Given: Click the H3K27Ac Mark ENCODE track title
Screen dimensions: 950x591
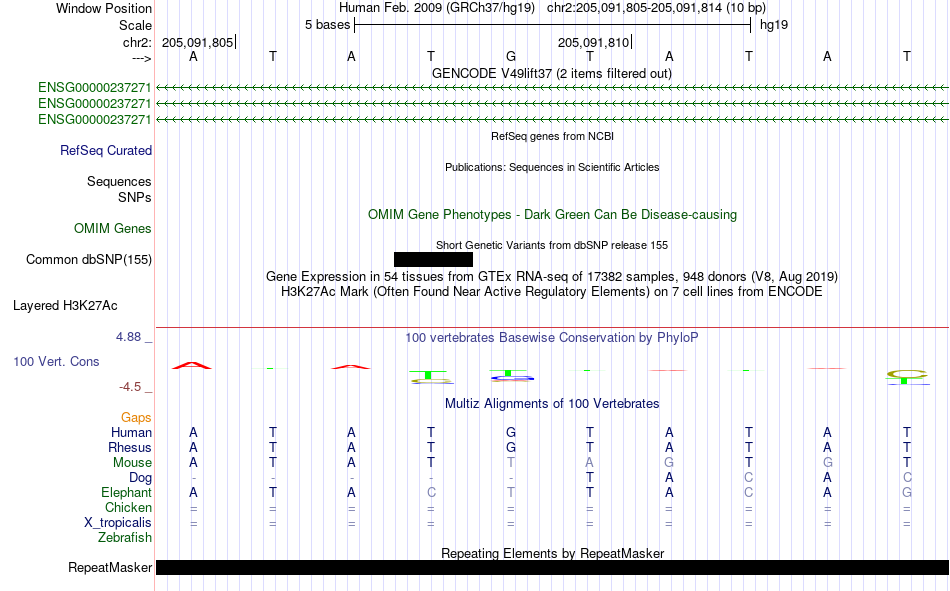Looking at the screenshot, I should click(x=552, y=292).
